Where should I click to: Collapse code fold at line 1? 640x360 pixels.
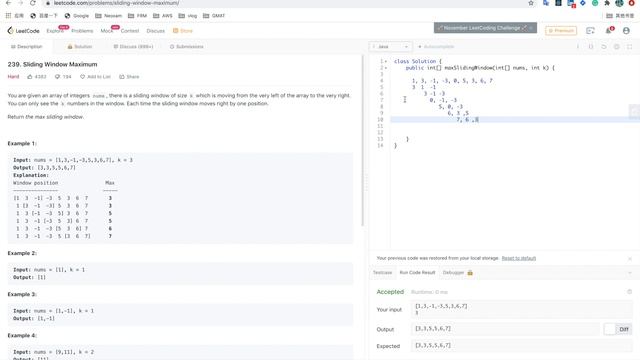386,61
